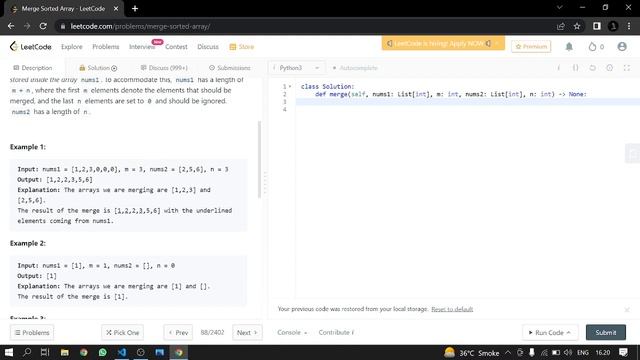Reset code with the revert icon
Viewport: 640px width, 360px height.
592,68
